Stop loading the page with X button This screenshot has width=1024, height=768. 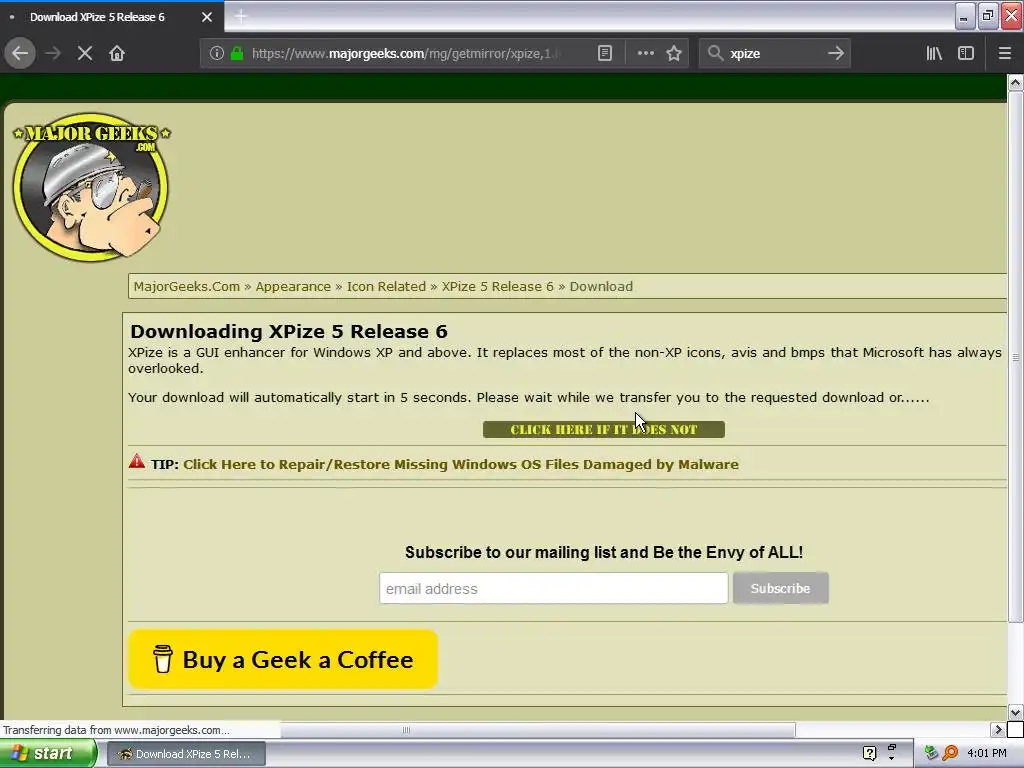pyautogui.click(x=85, y=54)
